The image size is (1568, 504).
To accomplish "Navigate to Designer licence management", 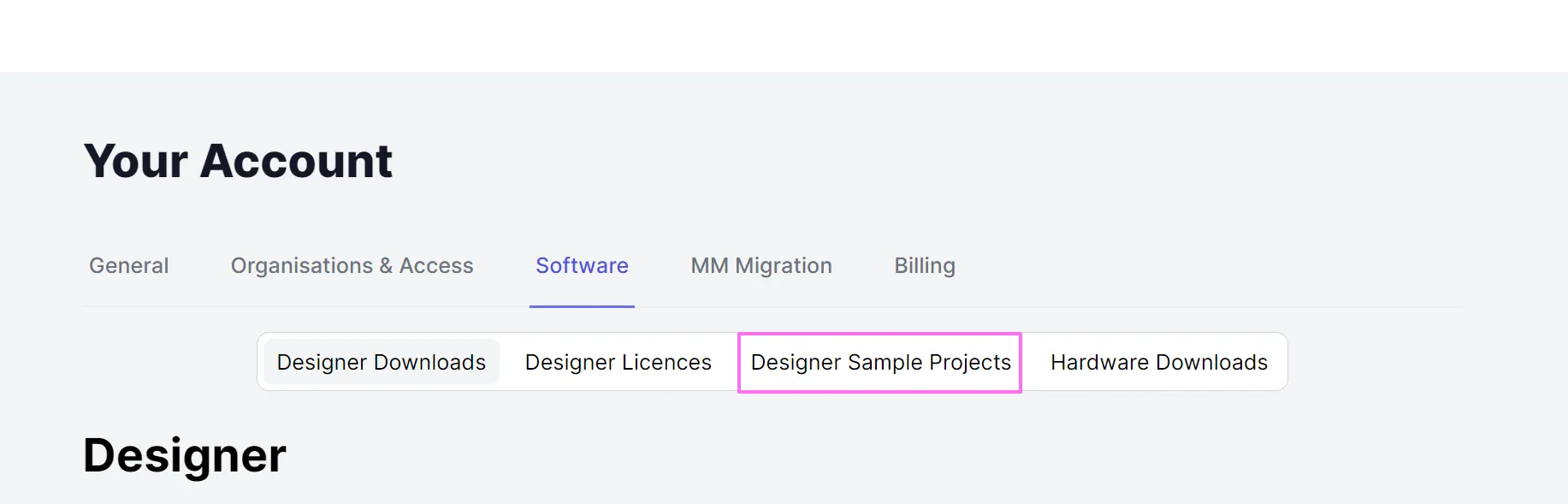I will pos(618,362).
